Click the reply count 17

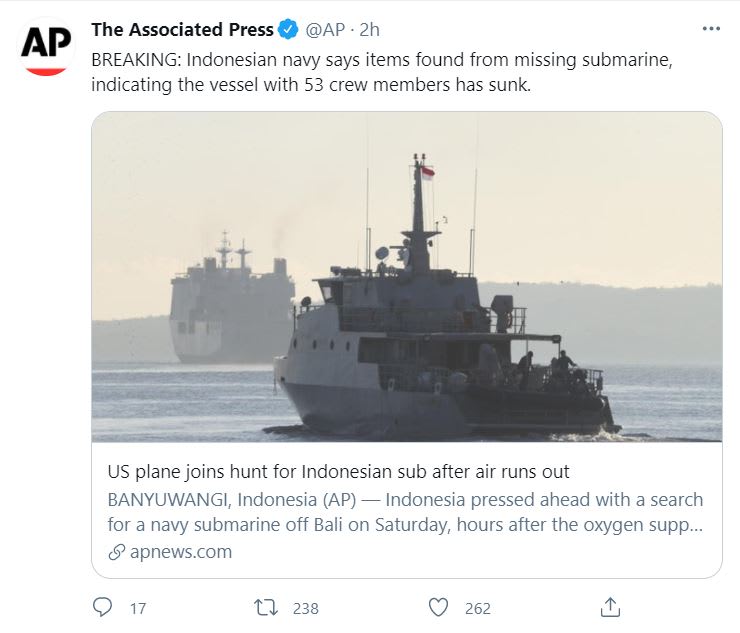[x=138, y=608]
